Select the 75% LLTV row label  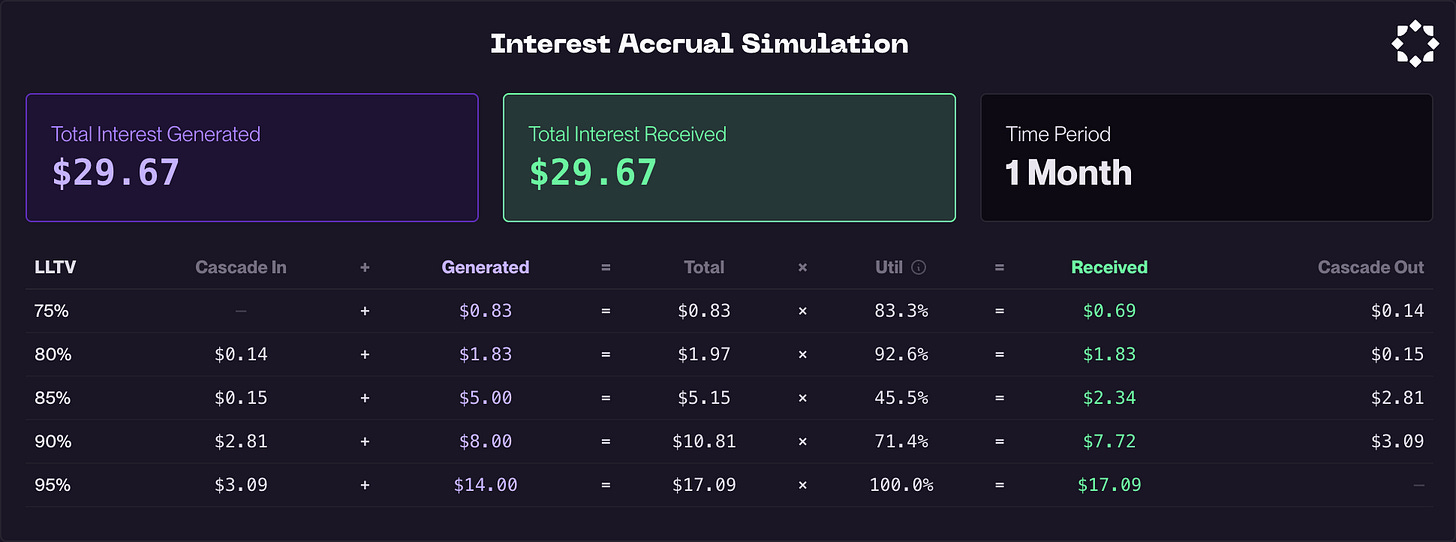point(51,311)
